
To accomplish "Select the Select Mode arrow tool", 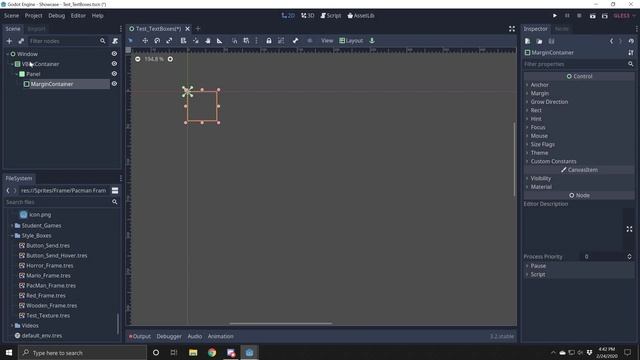I will coord(131,40).
